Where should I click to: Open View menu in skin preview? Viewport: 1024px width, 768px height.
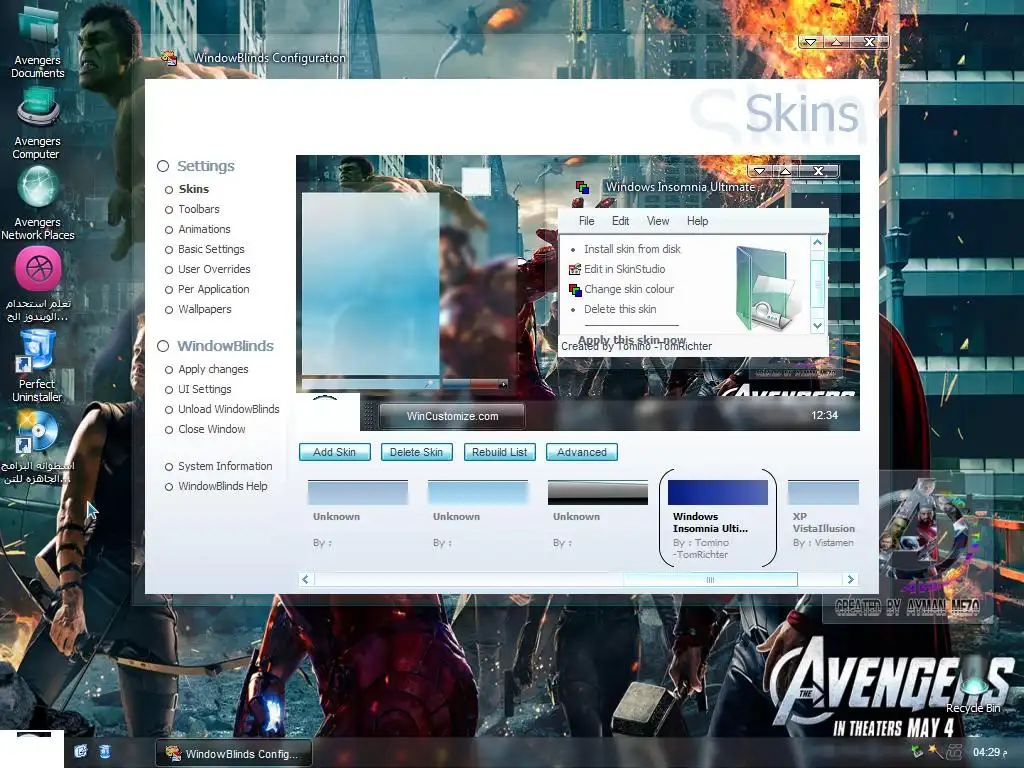[658, 221]
